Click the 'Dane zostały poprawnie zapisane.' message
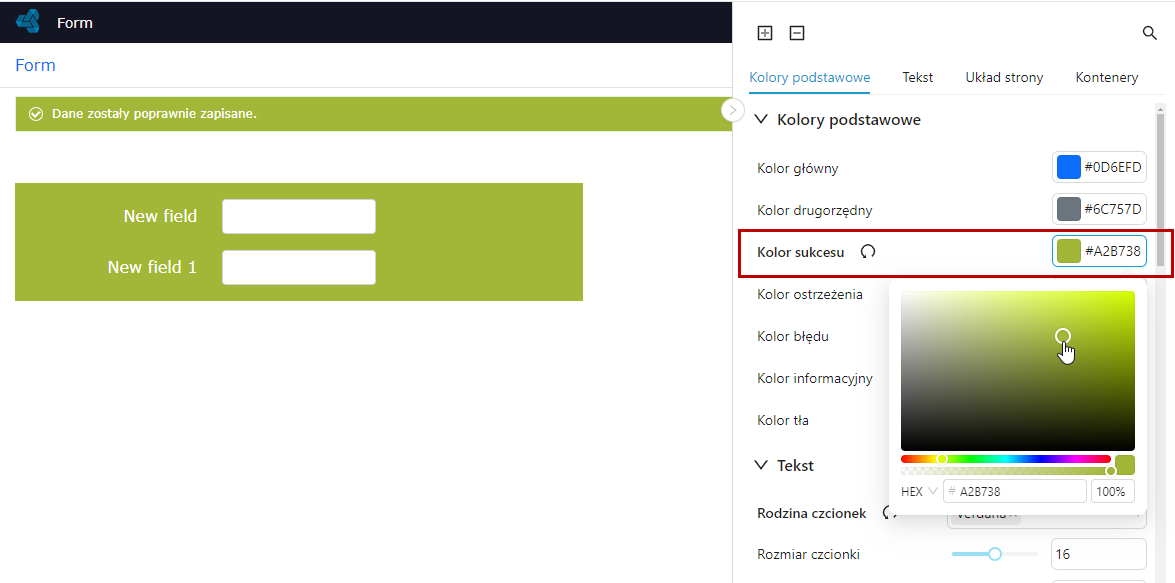Image resolution: width=1175 pixels, height=583 pixels. coord(154,114)
